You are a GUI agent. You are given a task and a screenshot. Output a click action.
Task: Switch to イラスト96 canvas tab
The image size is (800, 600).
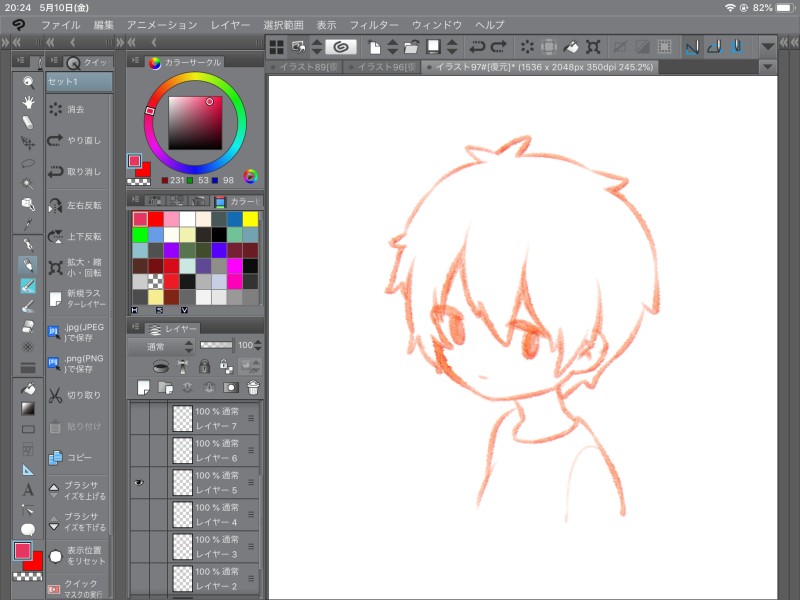point(382,67)
